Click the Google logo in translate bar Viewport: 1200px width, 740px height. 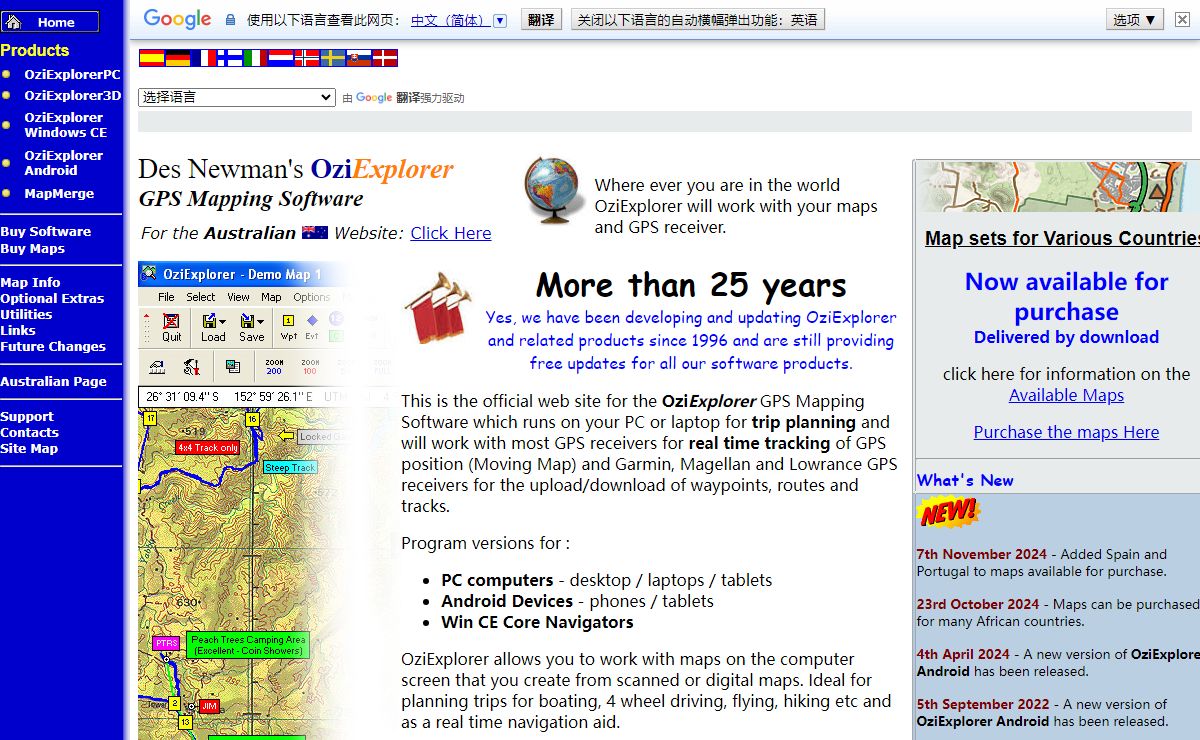pos(178,19)
